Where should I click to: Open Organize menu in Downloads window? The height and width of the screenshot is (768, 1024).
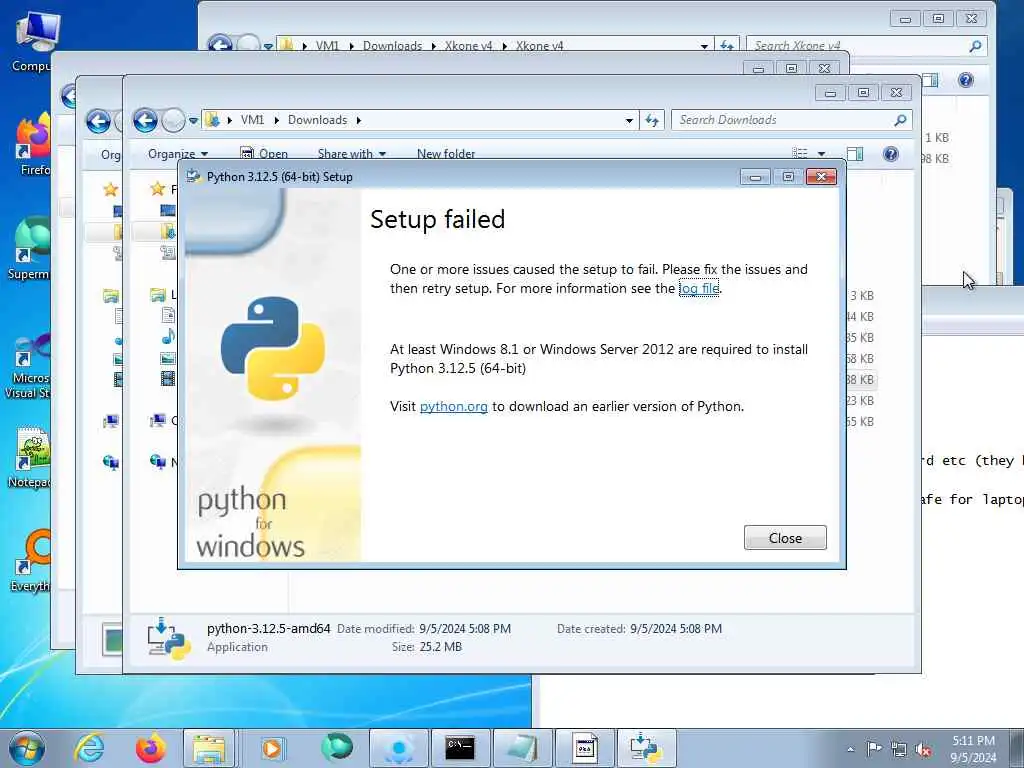click(178, 154)
